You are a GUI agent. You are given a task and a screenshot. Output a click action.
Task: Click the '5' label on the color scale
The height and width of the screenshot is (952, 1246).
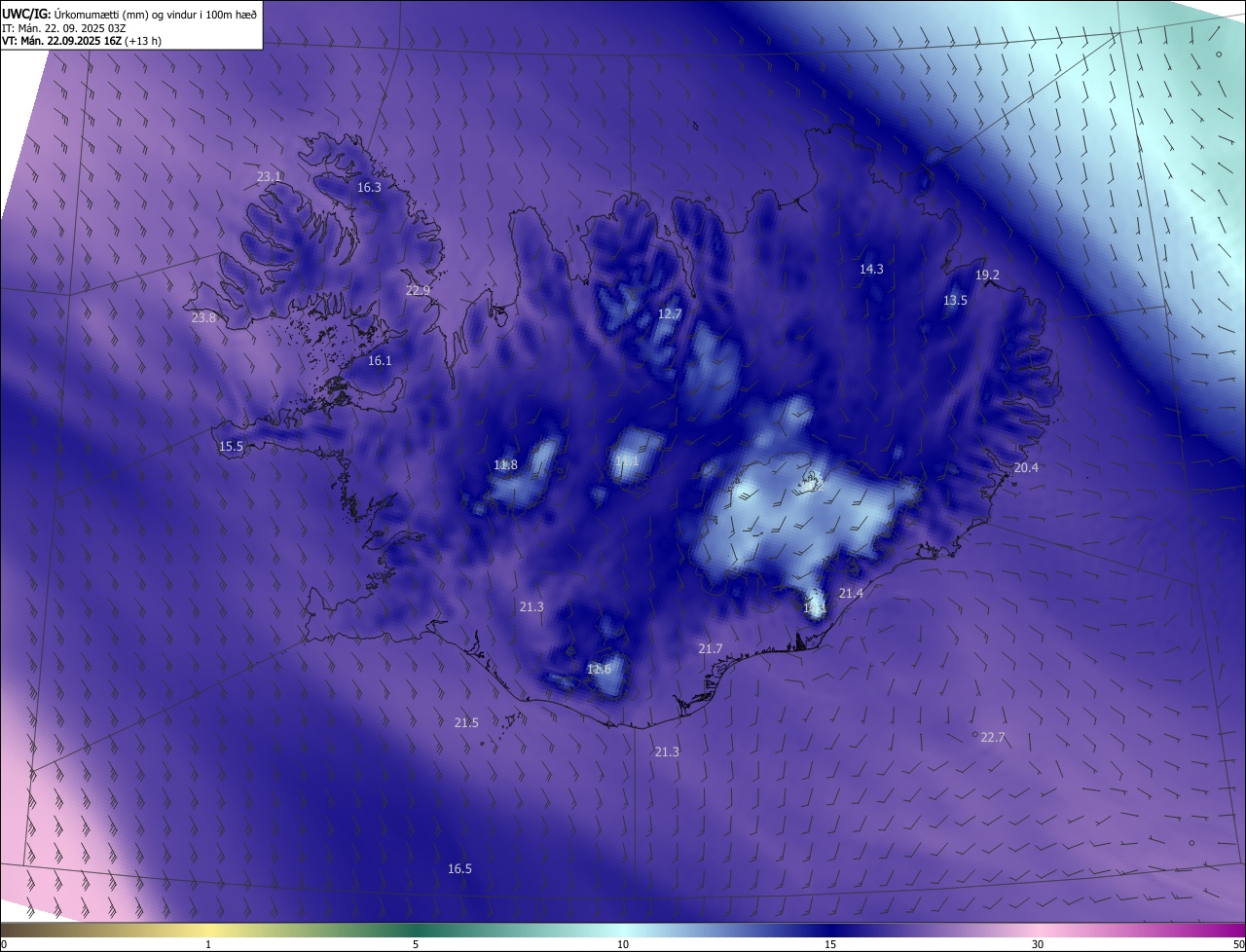[x=416, y=944]
